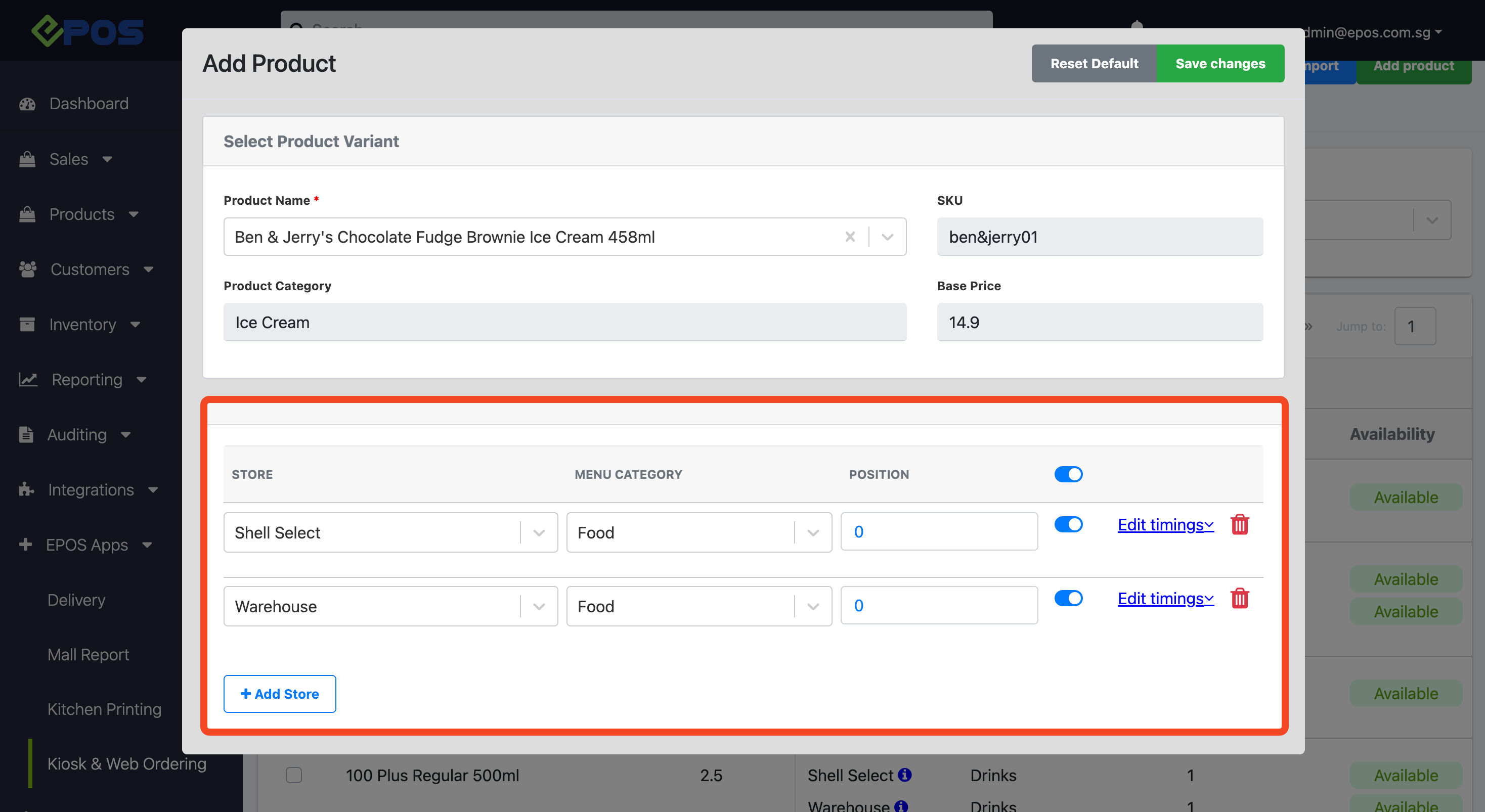Screen dimensions: 1485x812
Task: Click the Jump to page field
Action: pyautogui.click(x=1415, y=326)
